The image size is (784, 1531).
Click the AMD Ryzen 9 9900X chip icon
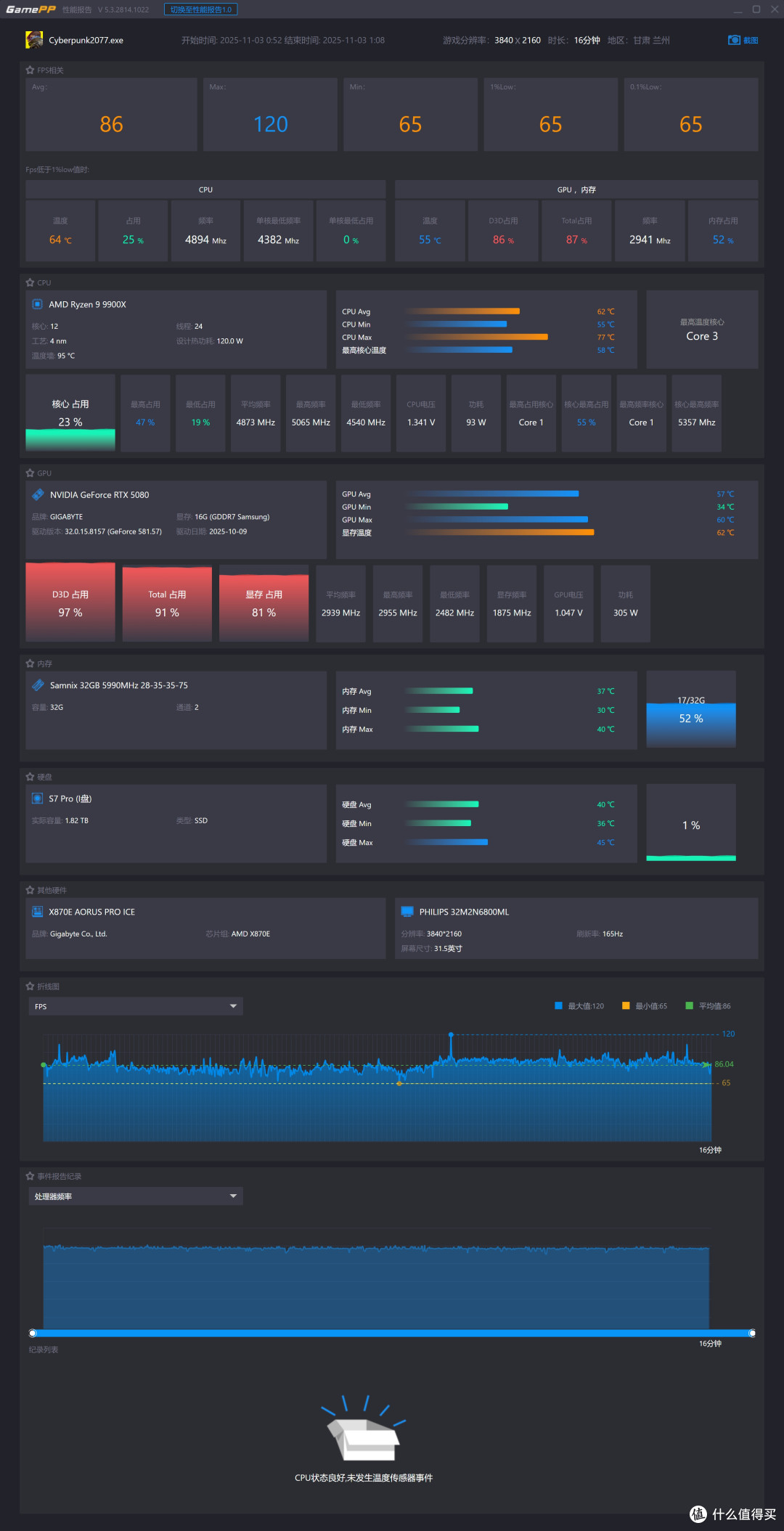click(x=38, y=304)
